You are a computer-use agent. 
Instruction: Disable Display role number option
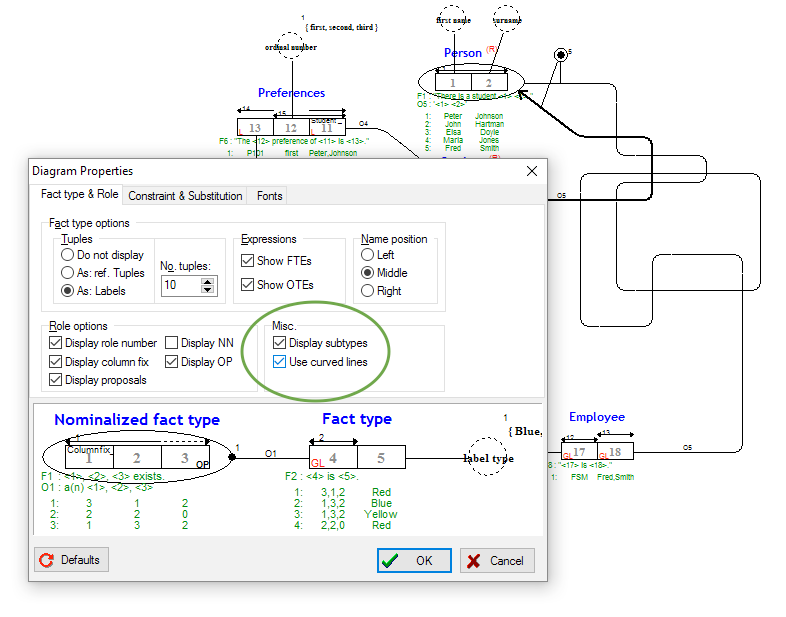[x=56, y=343]
